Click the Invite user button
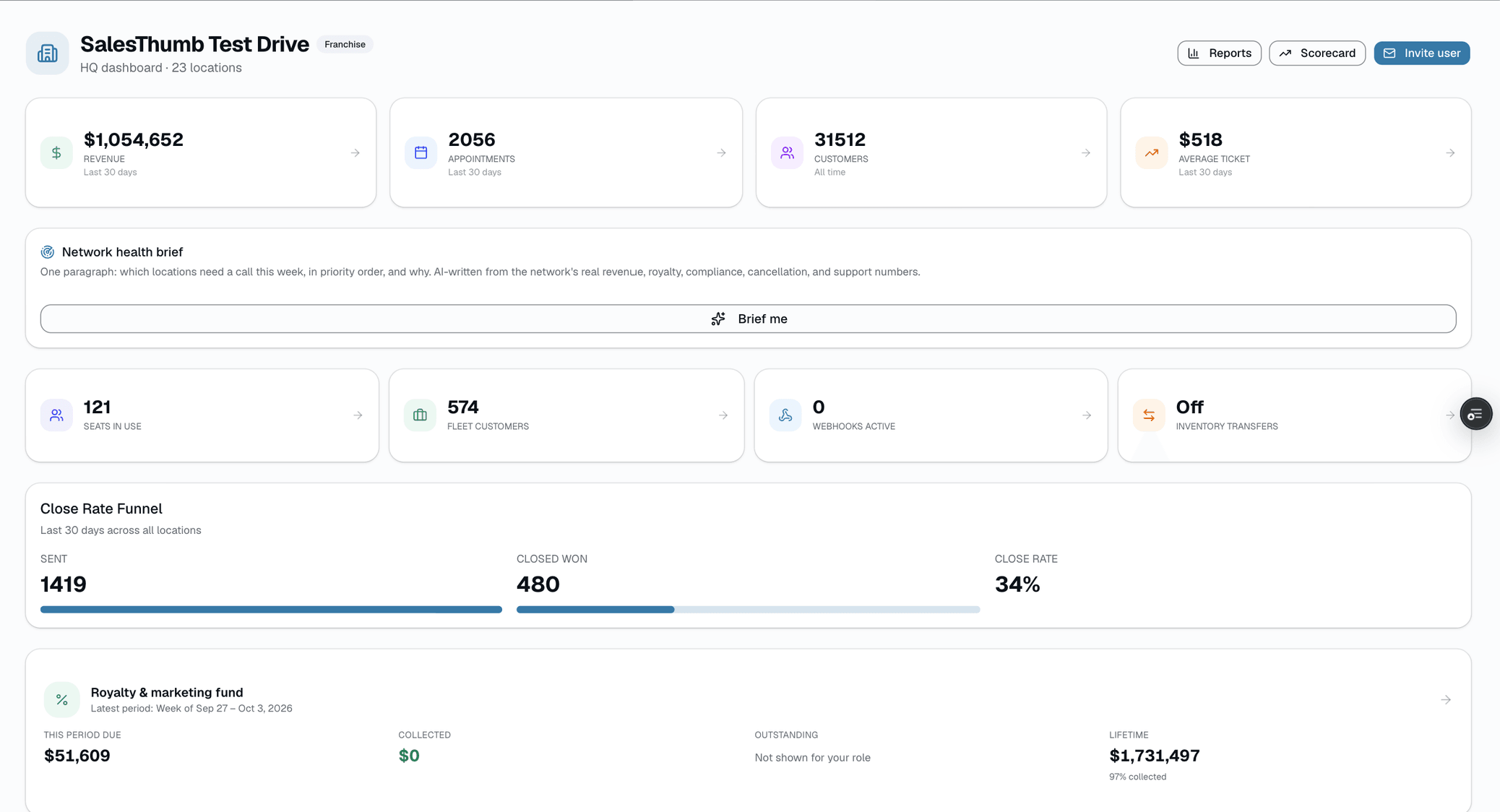The height and width of the screenshot is (812, 1500). [x=1421, y=53]
